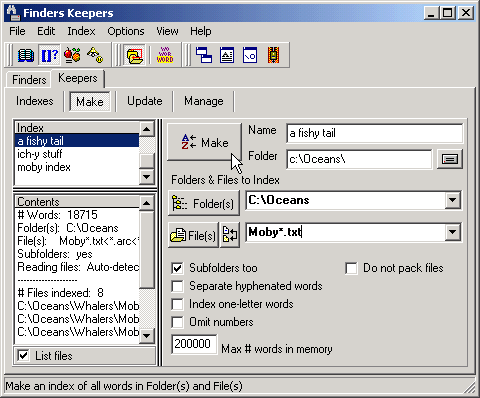This screenshot has height=398, width=480.
Task: Expand the C:\Oceans folder dropdown
Action: click(x=452, y=200)
